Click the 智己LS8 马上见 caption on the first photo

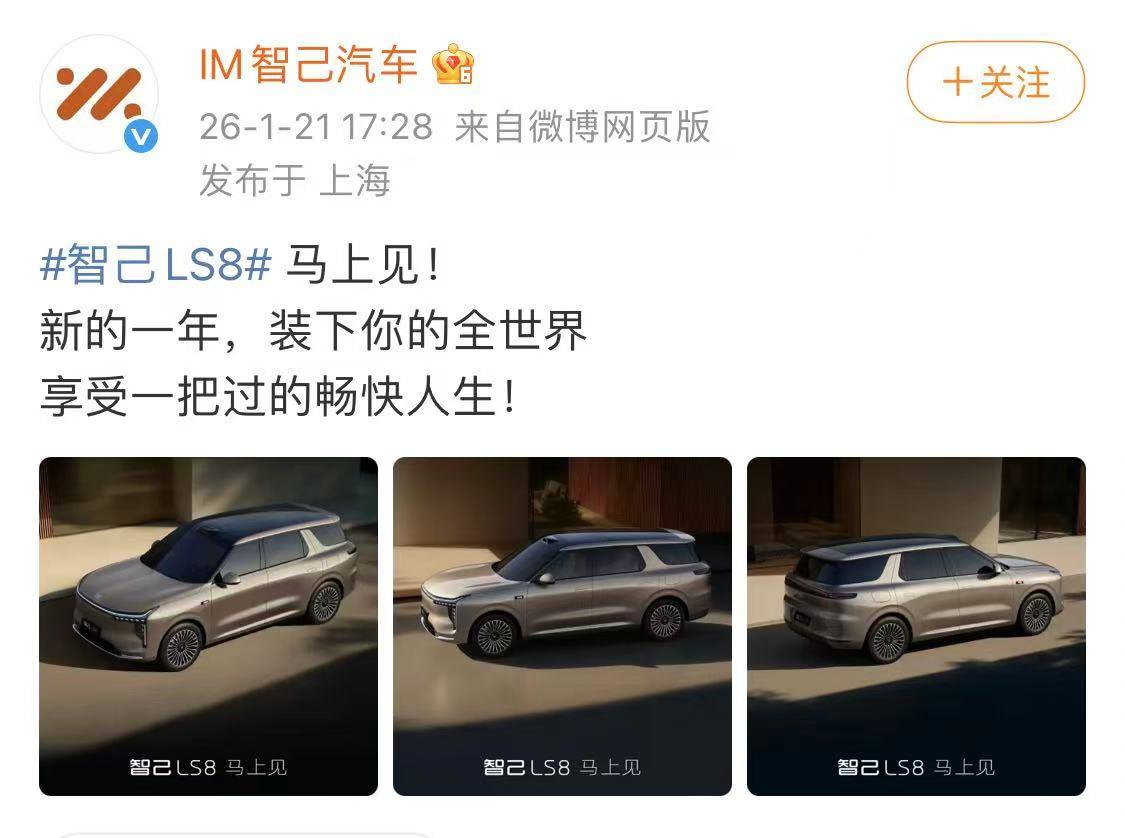click(208, 767)
